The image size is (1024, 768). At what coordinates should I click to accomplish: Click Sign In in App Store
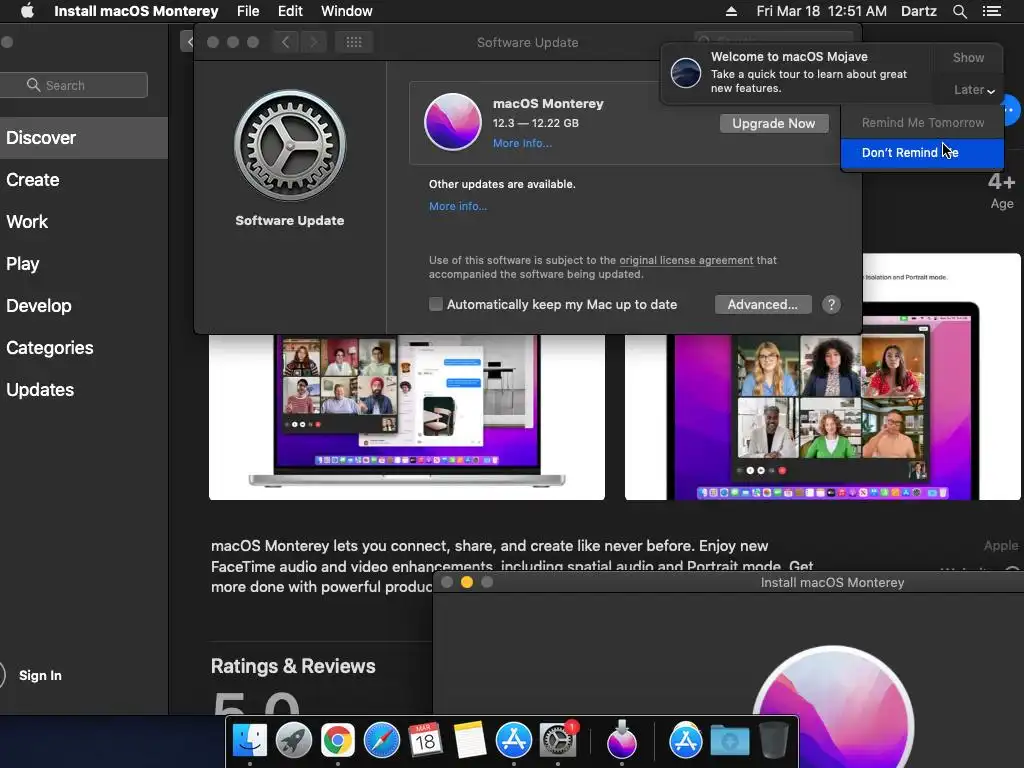(40, 675)
